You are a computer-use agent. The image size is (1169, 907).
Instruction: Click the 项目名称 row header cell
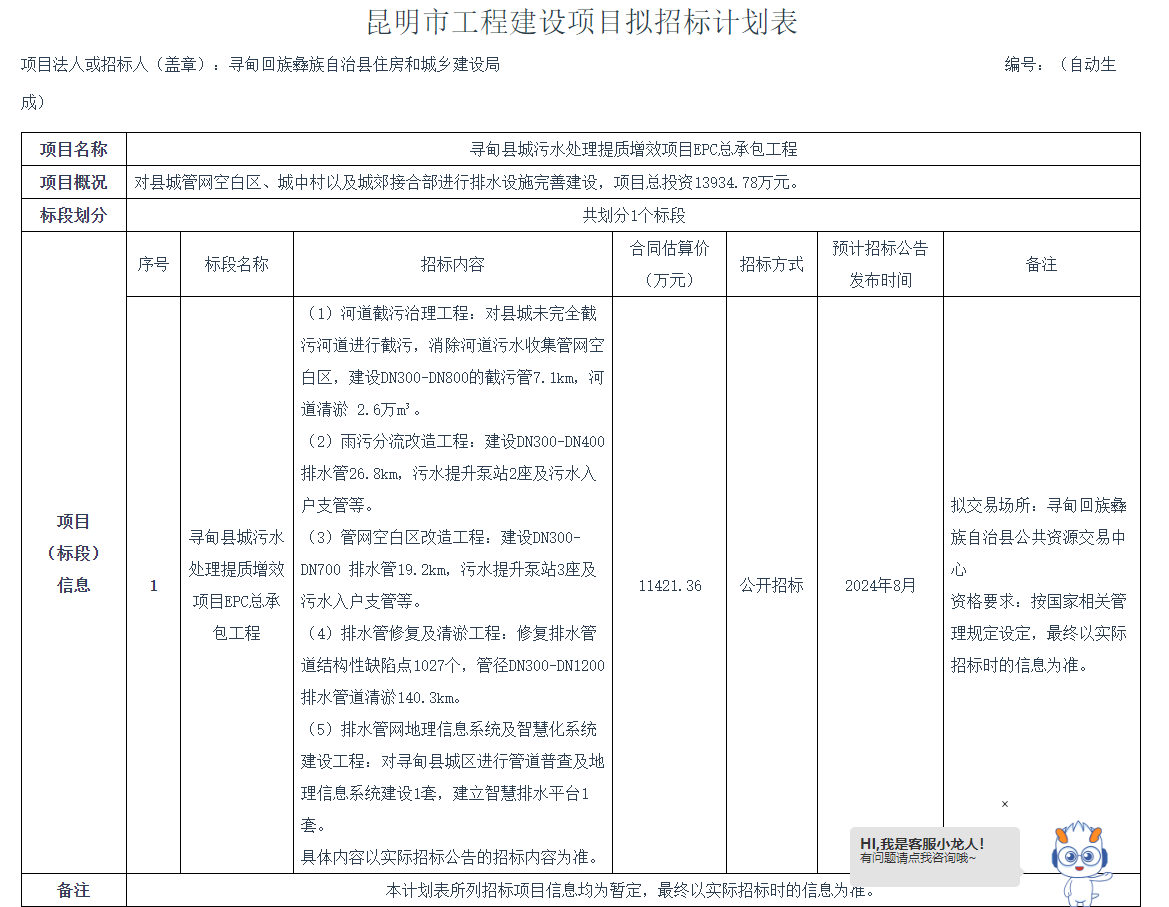point(74,149)
